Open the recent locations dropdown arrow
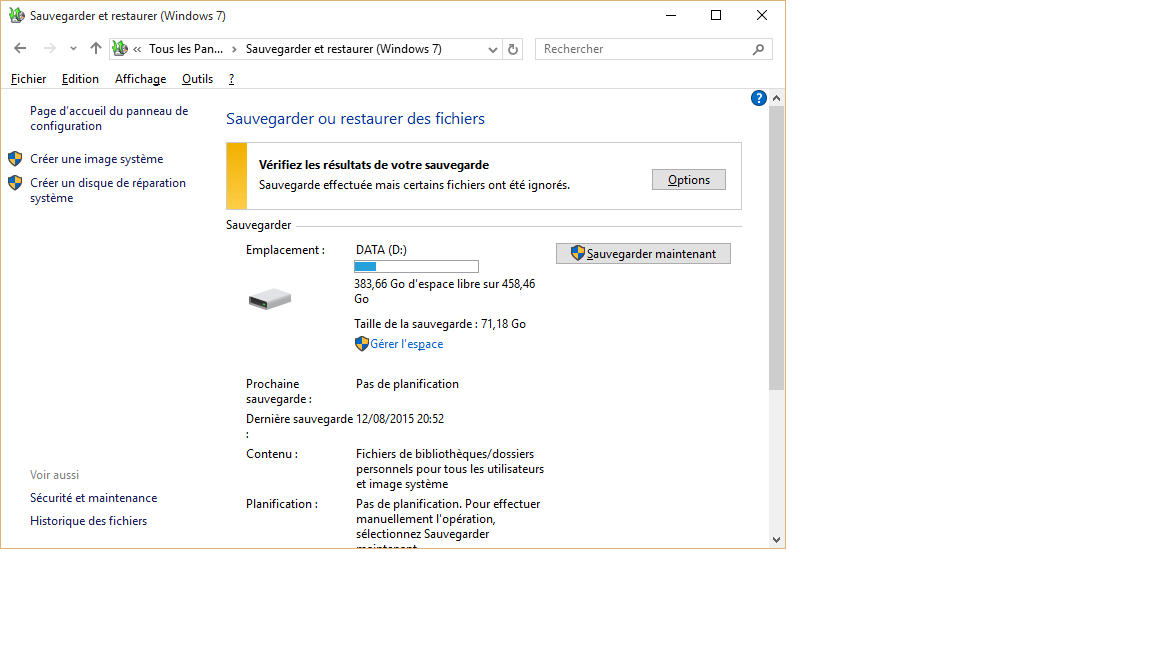The width and height of the screenshot is (1152, 648). pos(73,49)
